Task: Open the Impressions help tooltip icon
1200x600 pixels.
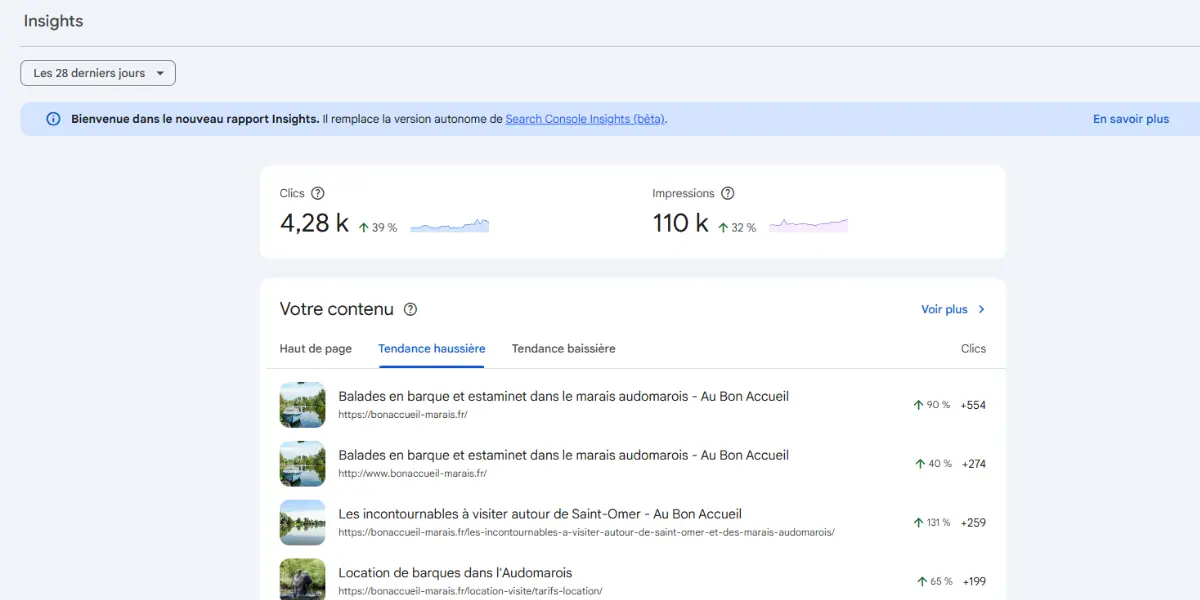Action: pyautogui.click(x=727, y=193)
